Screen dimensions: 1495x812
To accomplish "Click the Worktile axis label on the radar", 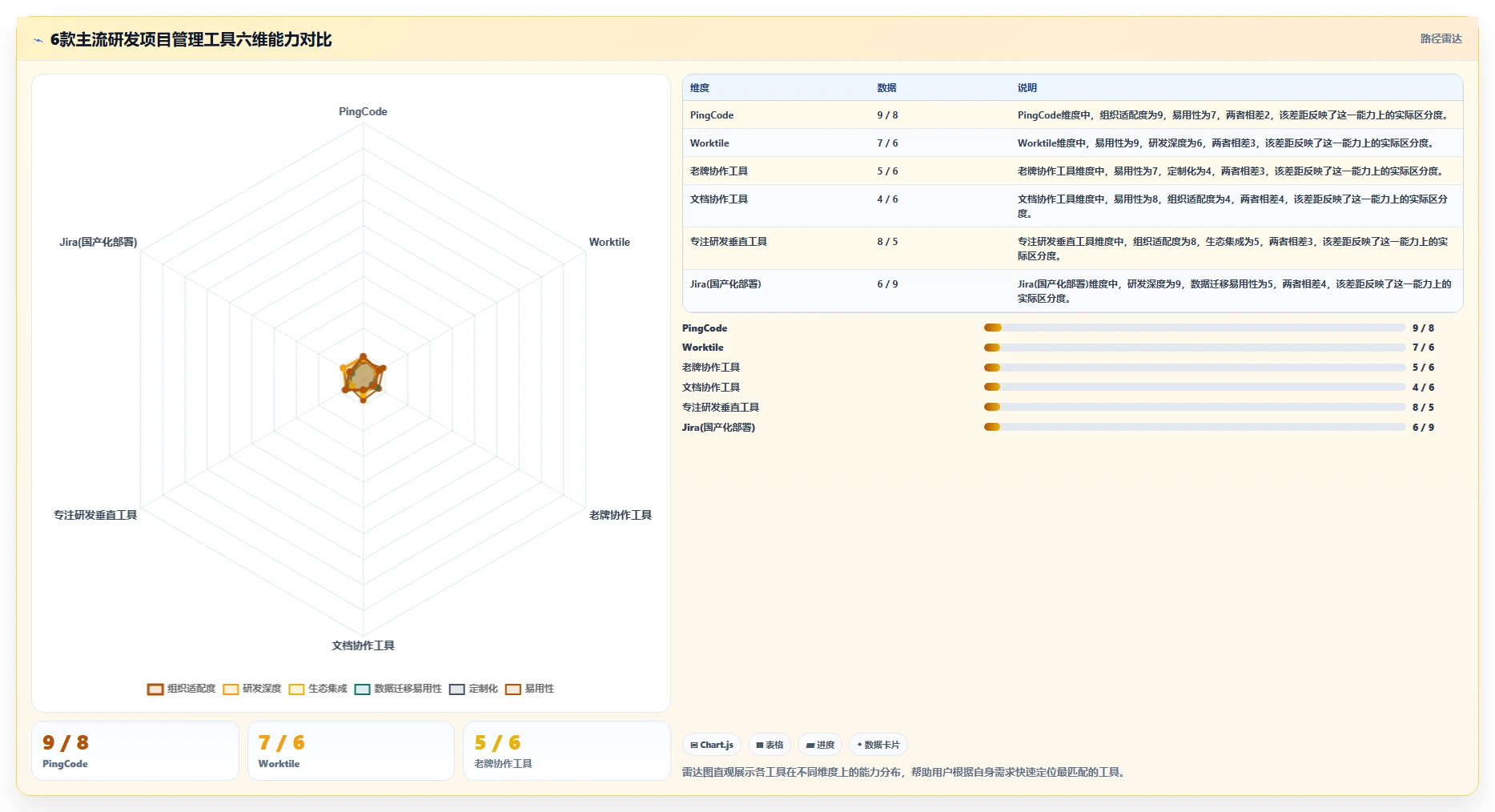I will coord(609,243).
